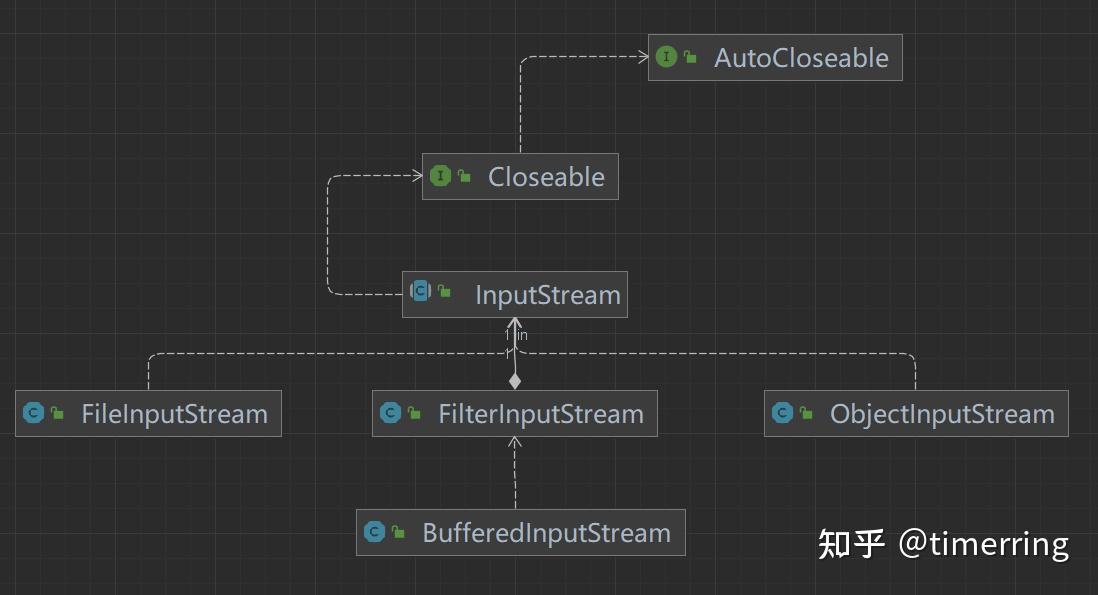Select the InputStream class node
Screen dimensions: 1098x595
(x=515, y=295)
